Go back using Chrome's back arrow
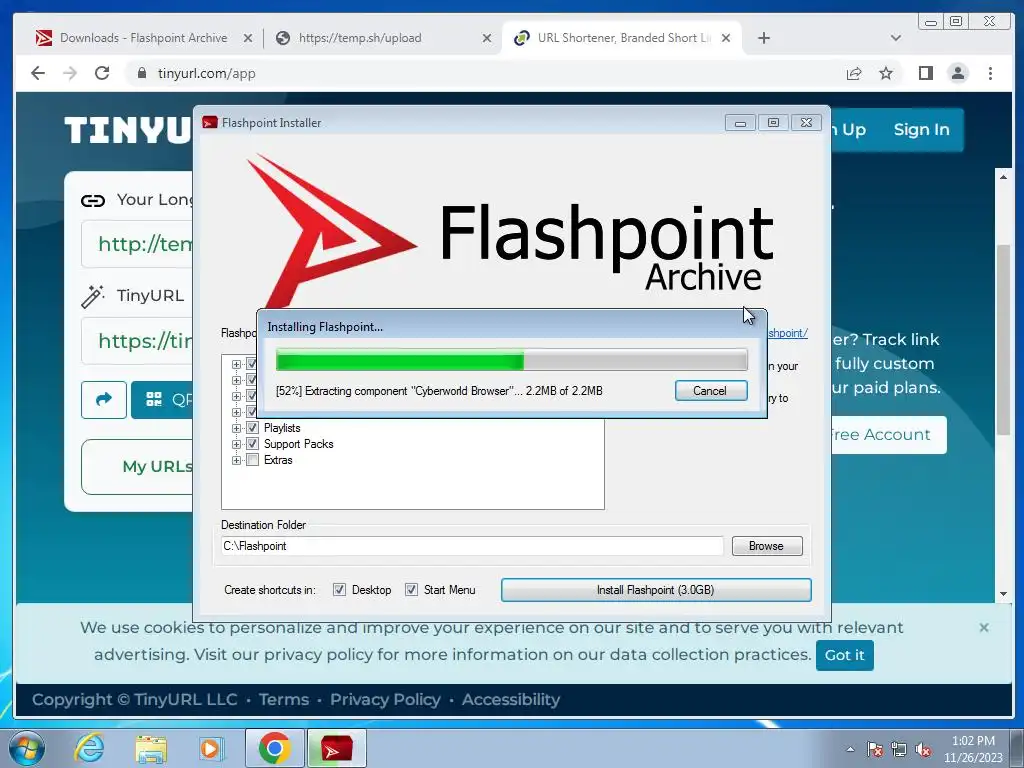 (x=38, y=73)
